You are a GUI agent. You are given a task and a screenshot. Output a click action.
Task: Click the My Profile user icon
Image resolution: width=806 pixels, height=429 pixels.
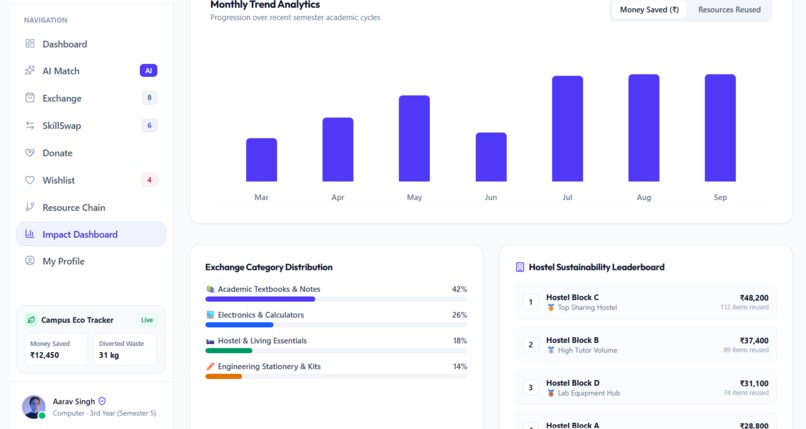coord(30,261)
